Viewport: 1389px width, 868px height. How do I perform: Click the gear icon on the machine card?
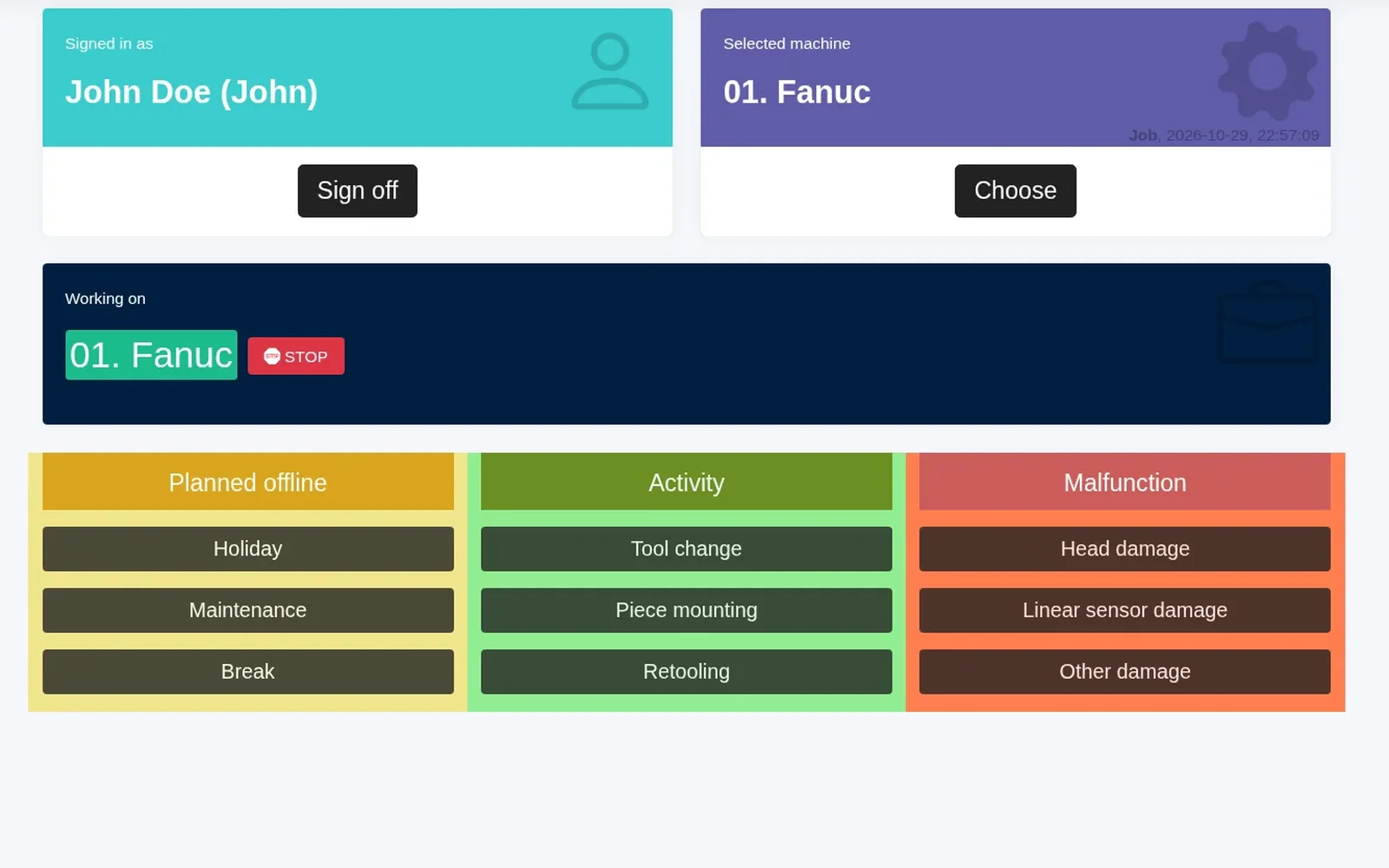pos(1267,71)
